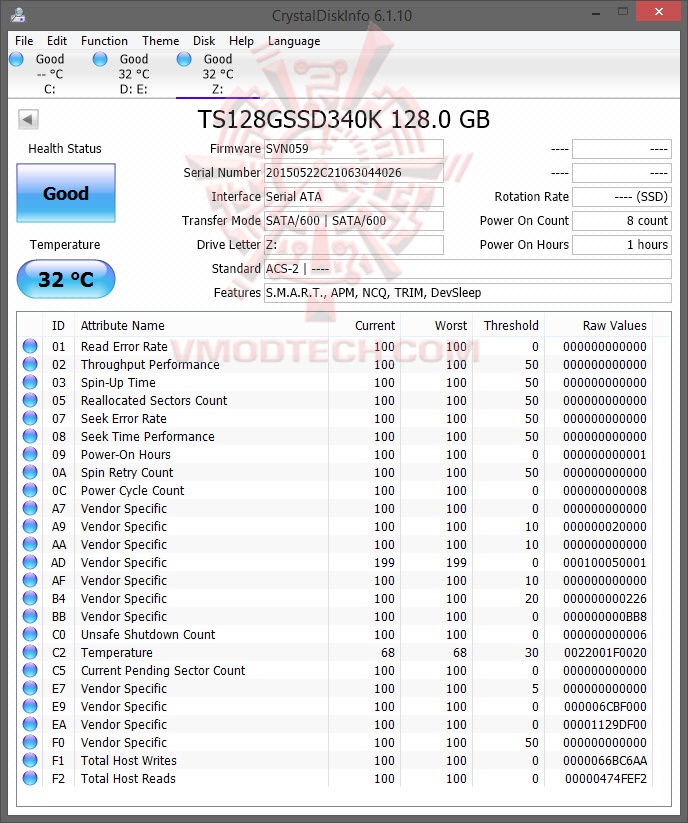Click the Serial Number field

point(353,173)
